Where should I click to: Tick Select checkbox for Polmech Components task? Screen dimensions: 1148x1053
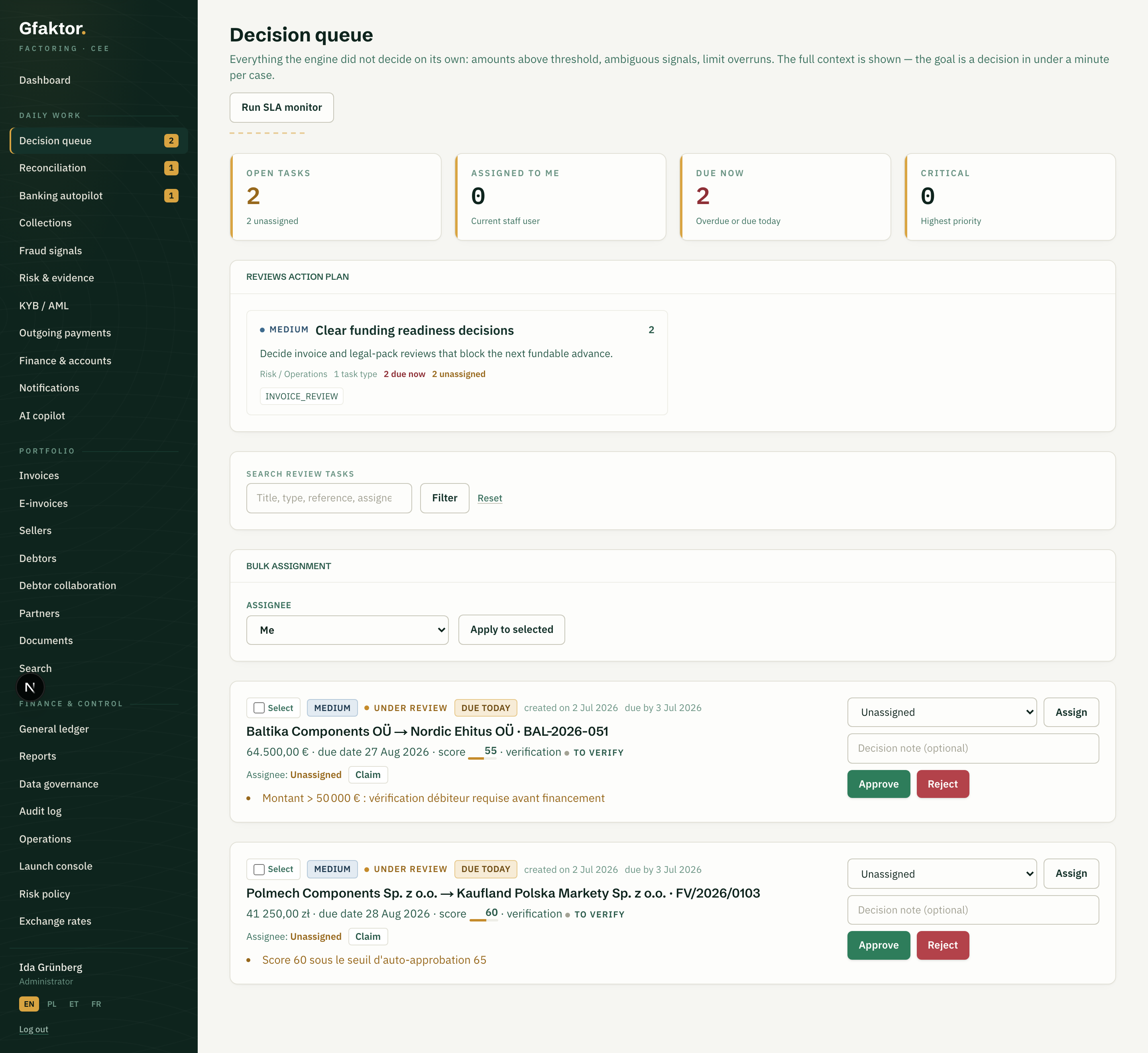click(x=259, y=870)
